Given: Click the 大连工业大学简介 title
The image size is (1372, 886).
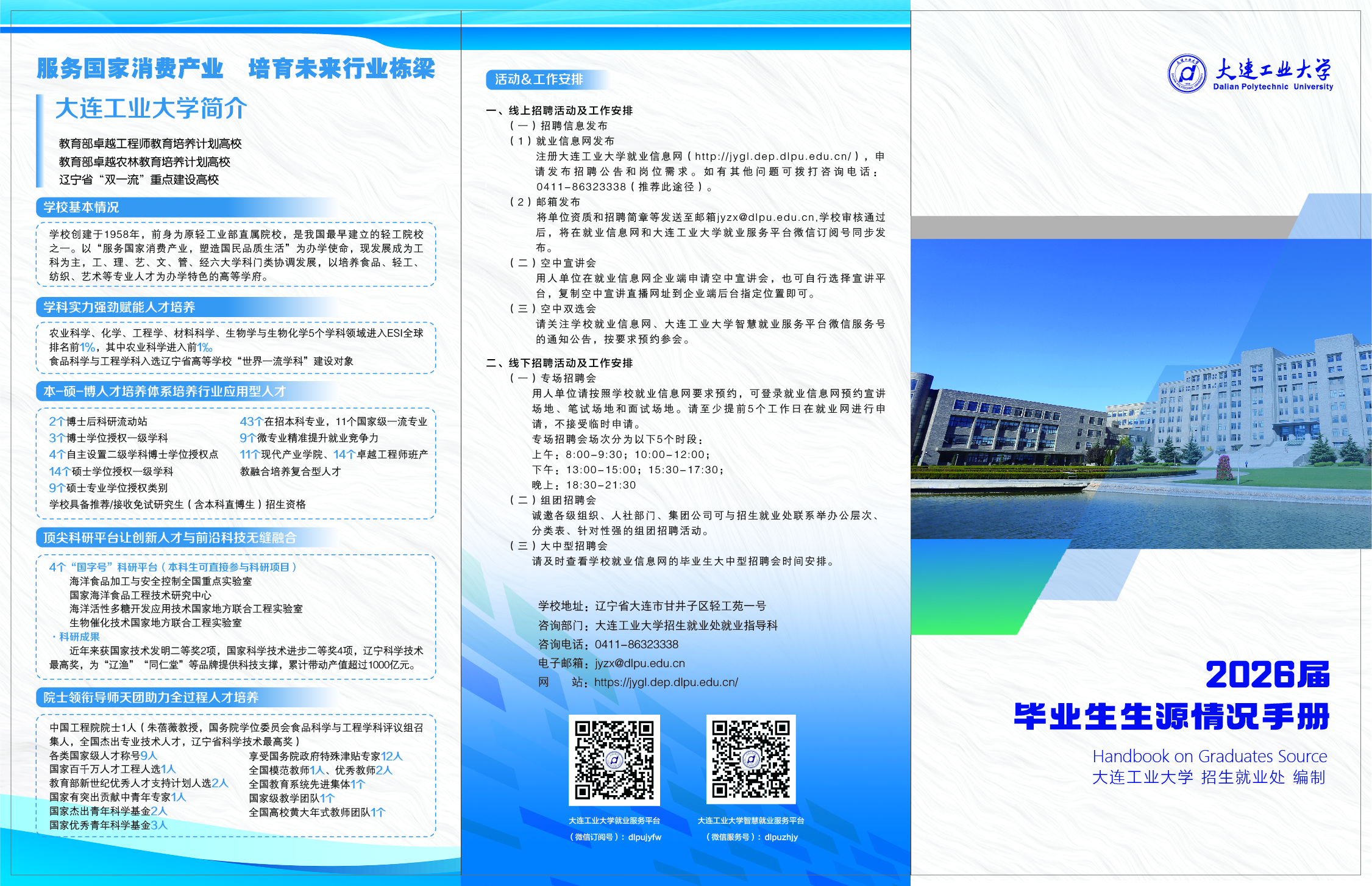Looking at the screenshot, I should [151, 109].
